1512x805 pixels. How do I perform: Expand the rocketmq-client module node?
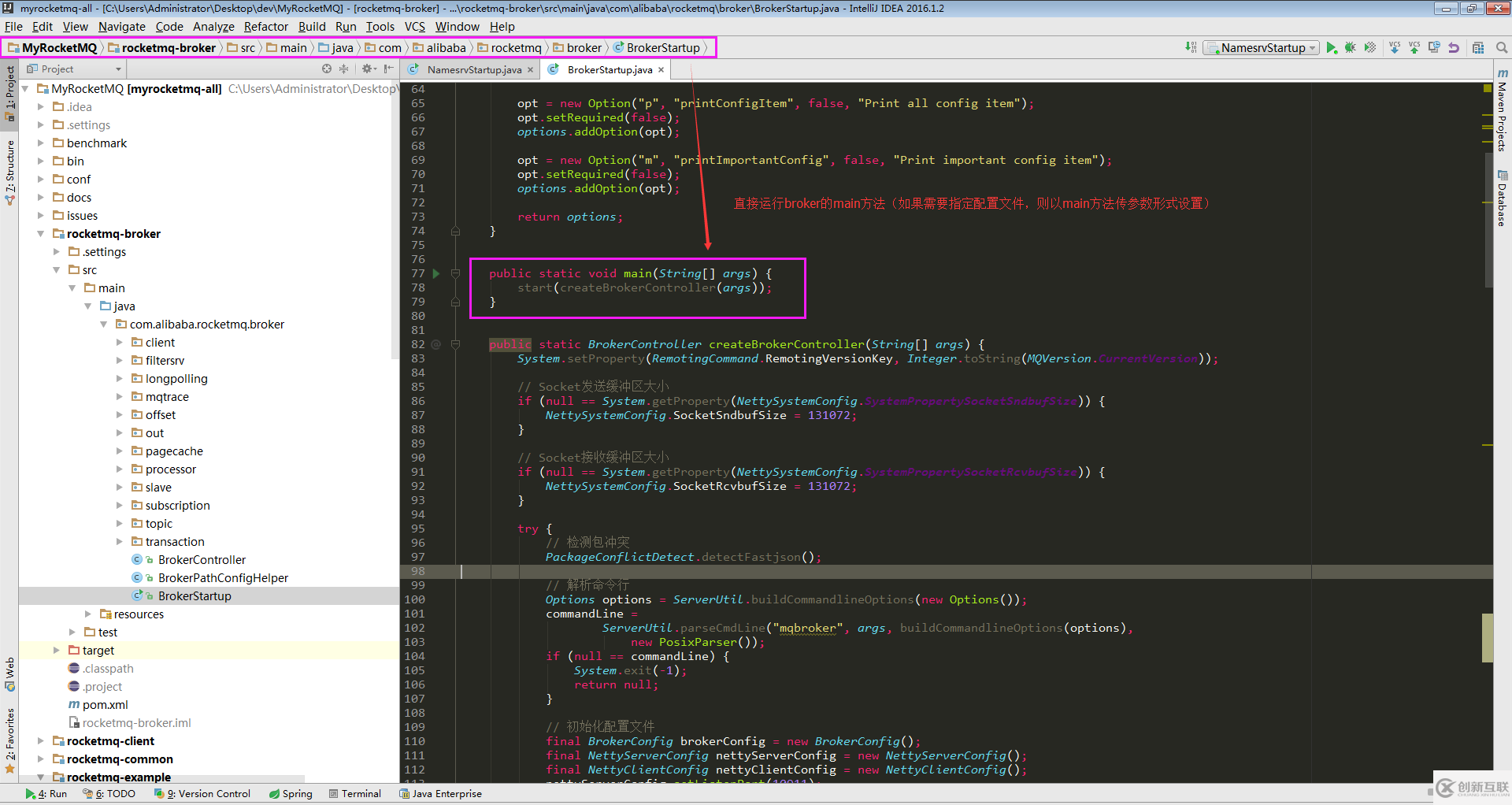(x=41, y=741)
